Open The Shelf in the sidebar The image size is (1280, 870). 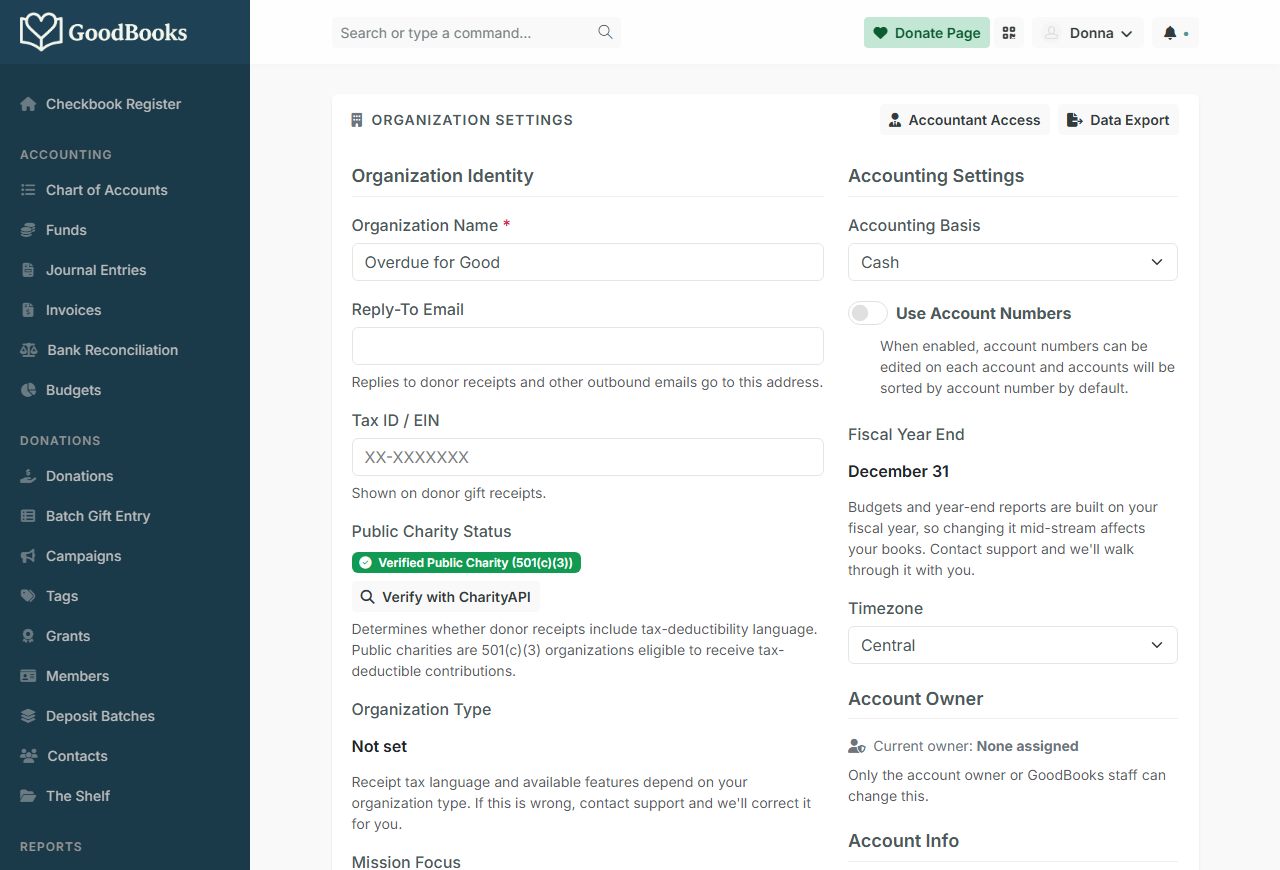78,796
